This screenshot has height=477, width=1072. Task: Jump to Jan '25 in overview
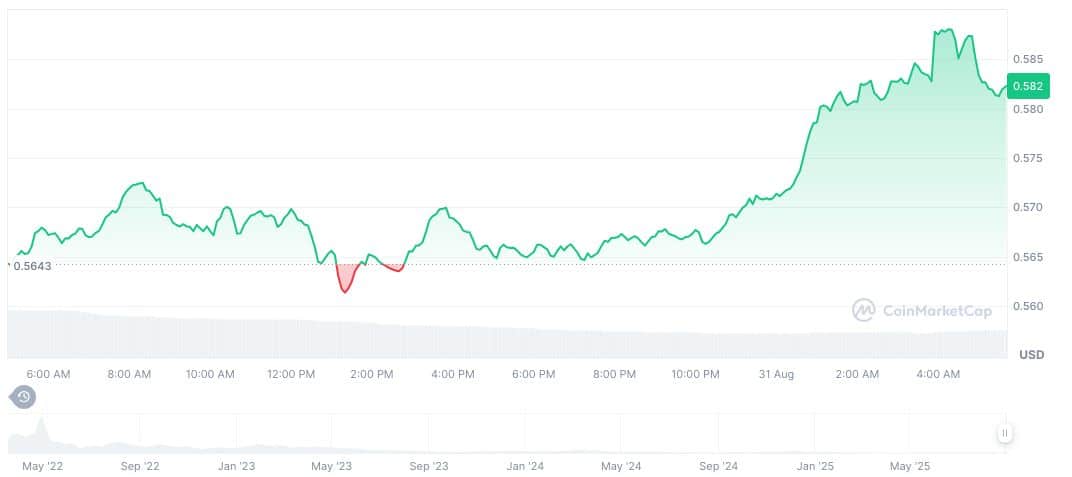pyautogui.click(x=815, y=467)
